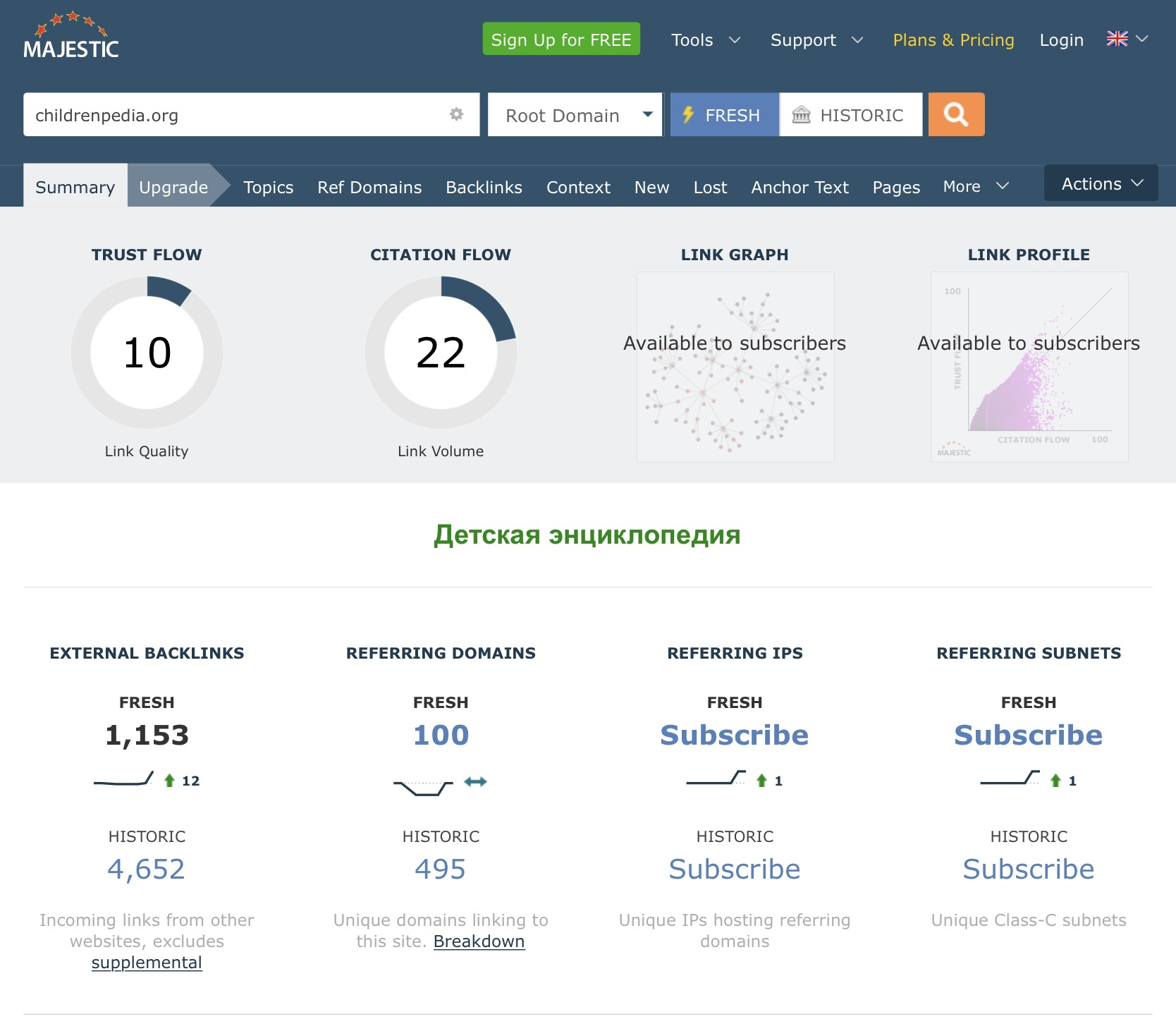The height and width of the screenshot is (1019, 1176).
Task: Click historic backlinks value 4,652
Action: click(x=146, y=869)
